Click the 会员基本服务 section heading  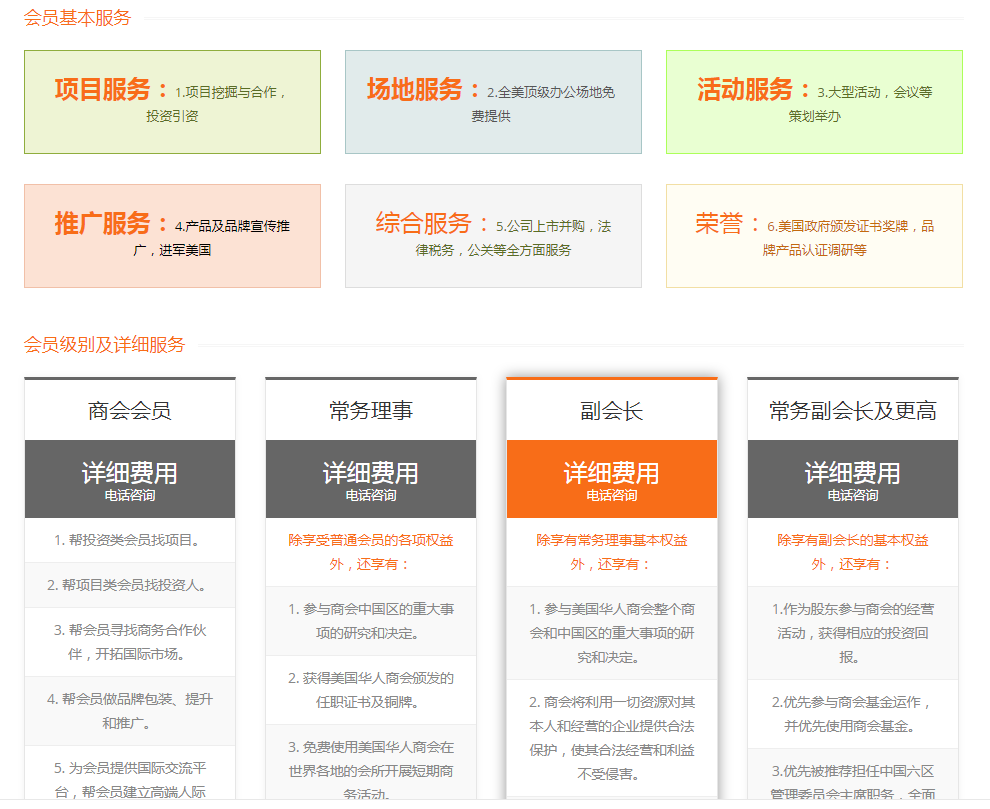click(x=77, y=18)
